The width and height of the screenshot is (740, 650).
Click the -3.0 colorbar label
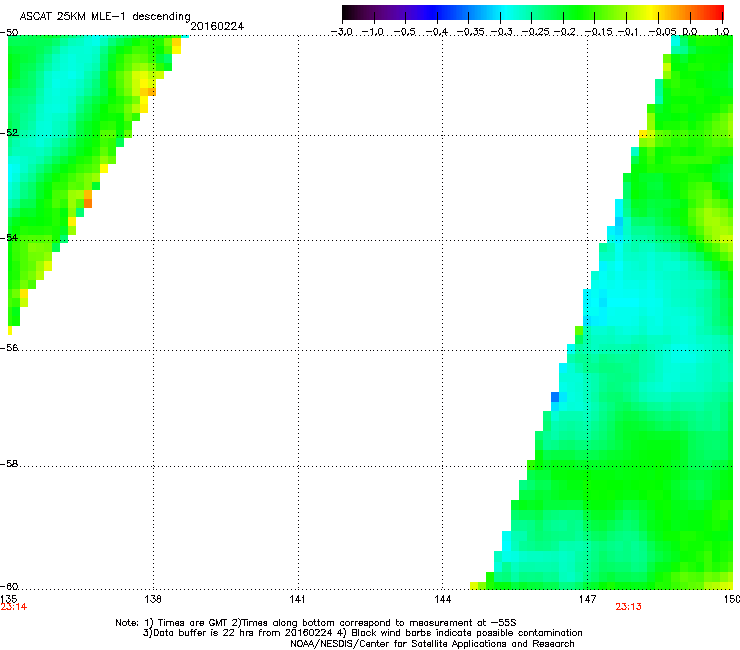click(x=342, y=32)
